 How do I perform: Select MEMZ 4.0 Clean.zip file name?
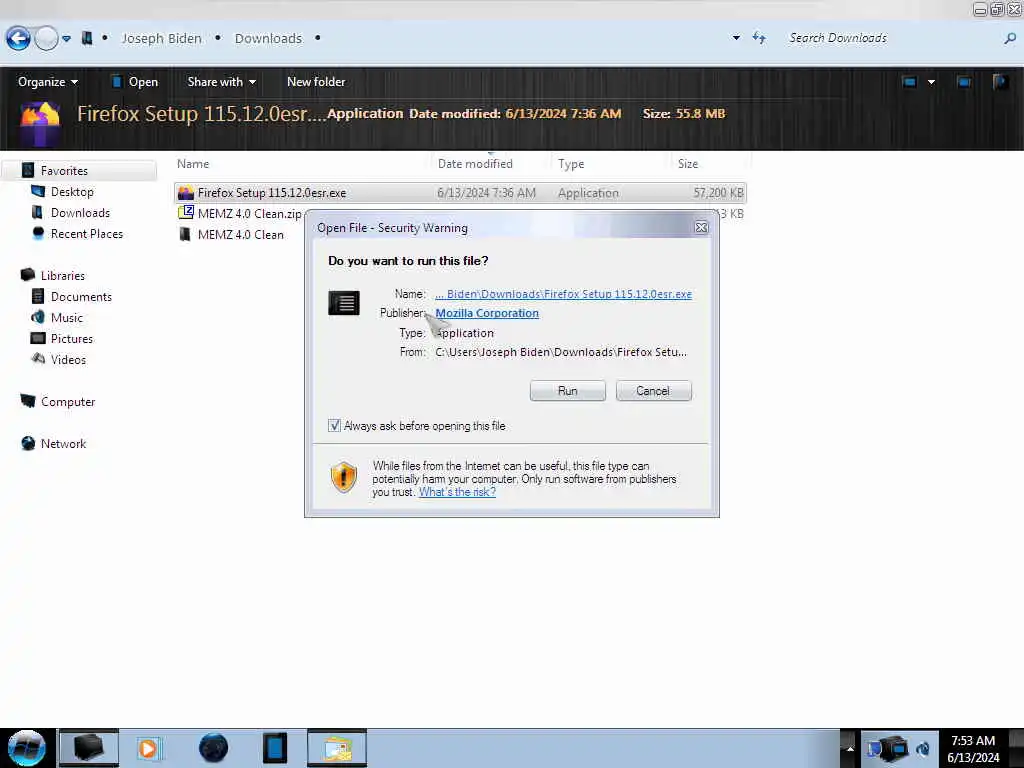tap(249, 214)
